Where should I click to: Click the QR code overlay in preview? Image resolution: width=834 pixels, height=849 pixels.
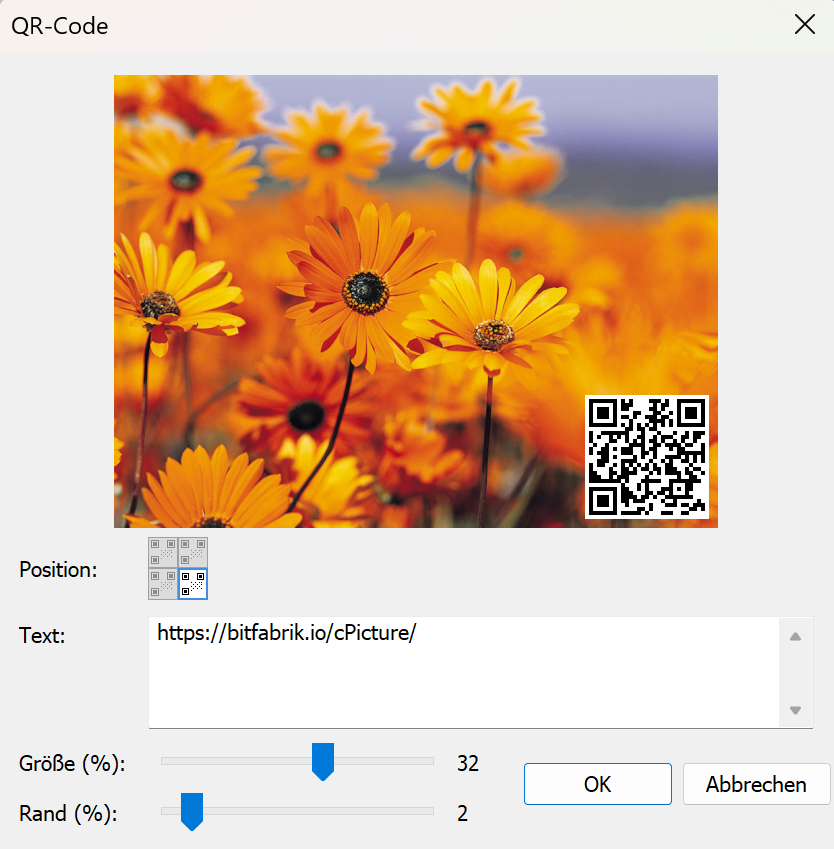pos(646,457)
